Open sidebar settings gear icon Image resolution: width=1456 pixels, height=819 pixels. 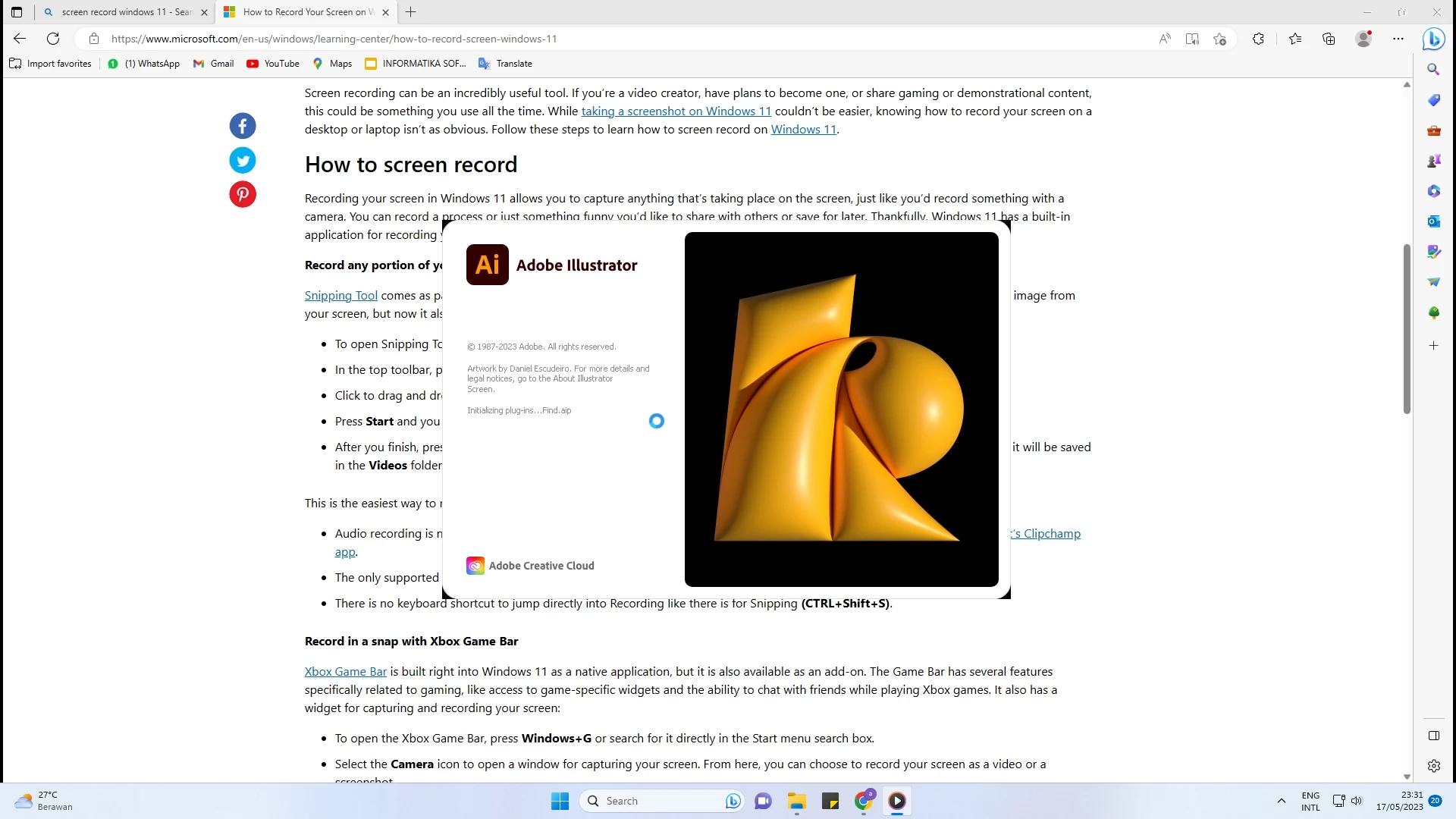point(1433,766)
